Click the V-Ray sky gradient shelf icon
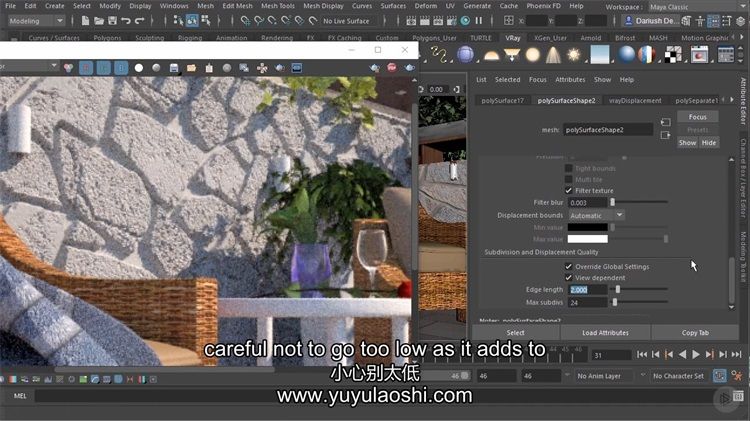The height and width of the screenshot is (421, 750). tap(600, 55)
